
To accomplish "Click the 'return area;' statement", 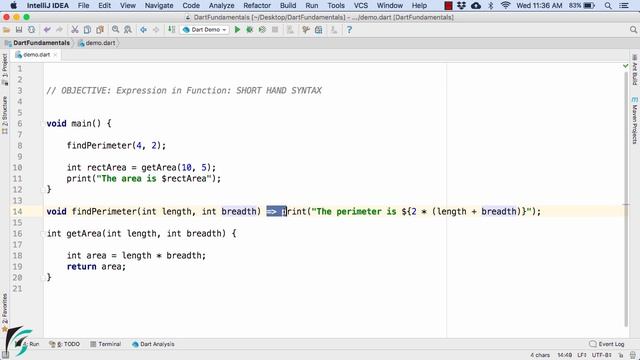I will [x=96, y=267].
